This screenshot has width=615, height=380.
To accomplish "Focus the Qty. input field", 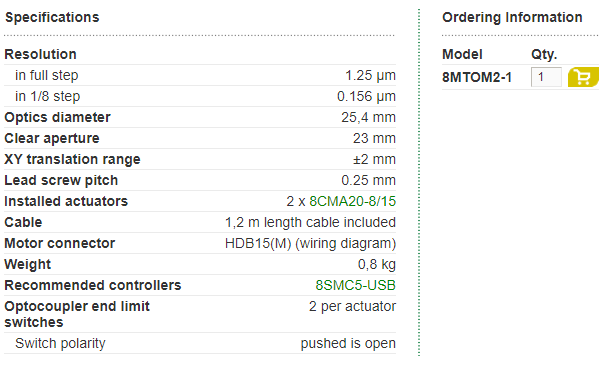I will [x=546, y=77].
